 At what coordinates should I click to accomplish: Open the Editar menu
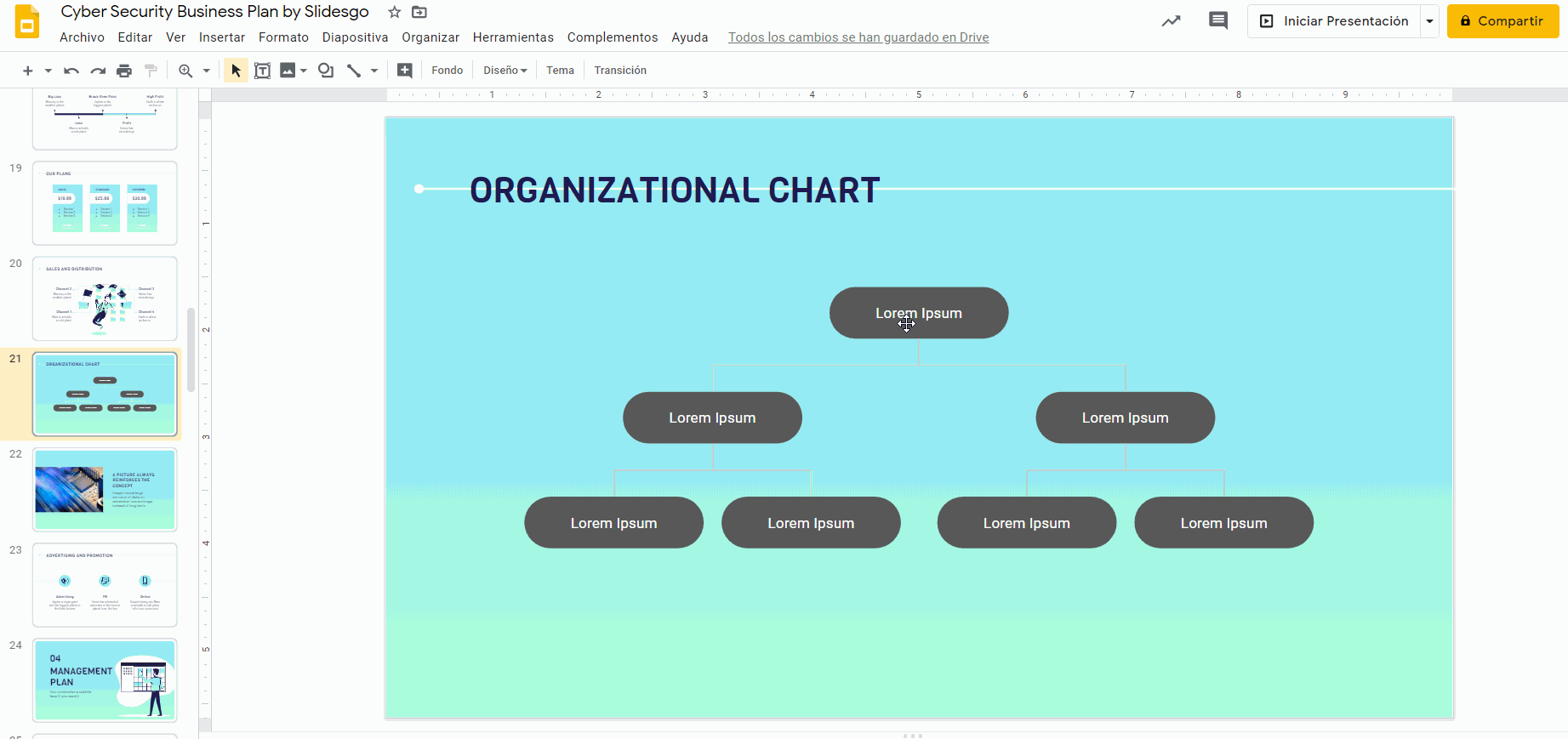pyautogui.click(x=135, y=37)
